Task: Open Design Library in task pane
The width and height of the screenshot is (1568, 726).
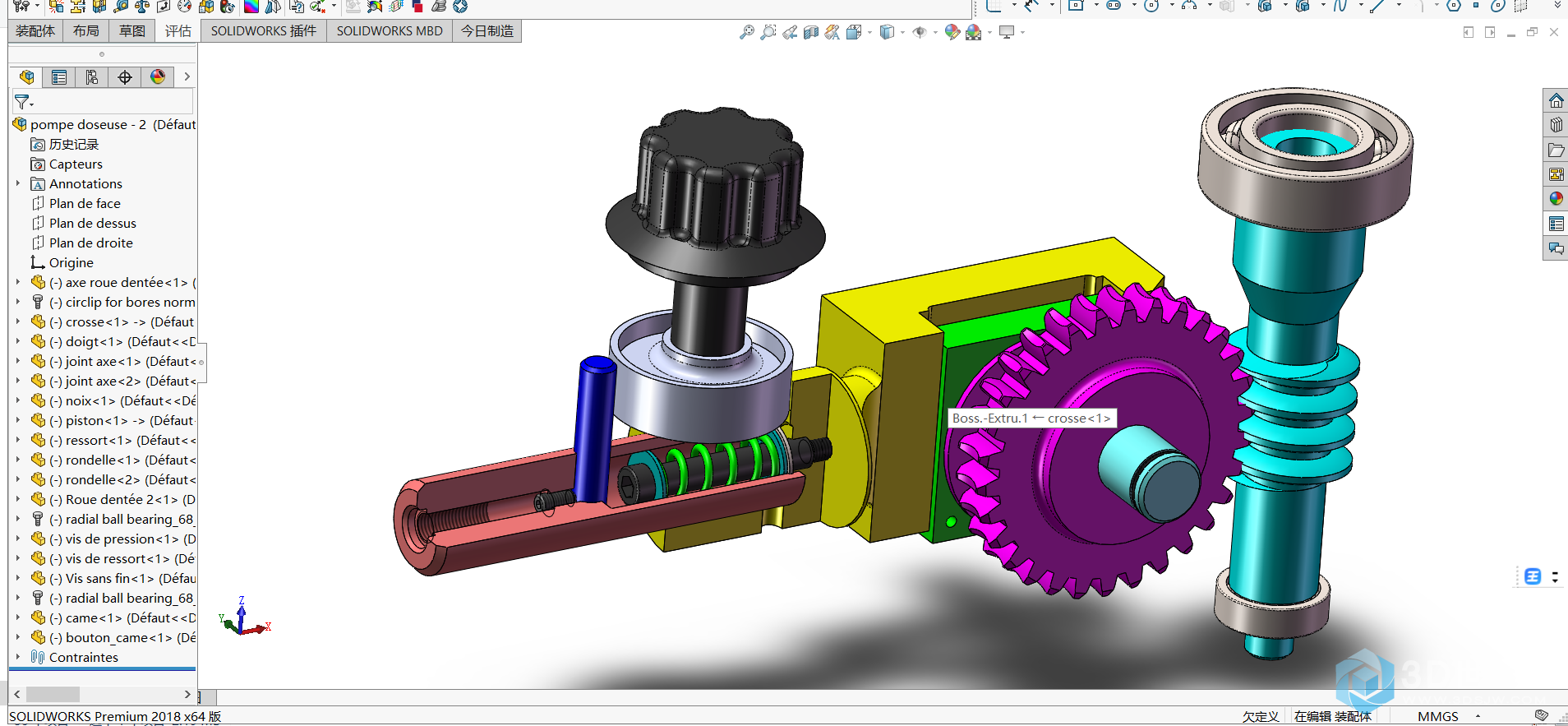Action: 1556,125
